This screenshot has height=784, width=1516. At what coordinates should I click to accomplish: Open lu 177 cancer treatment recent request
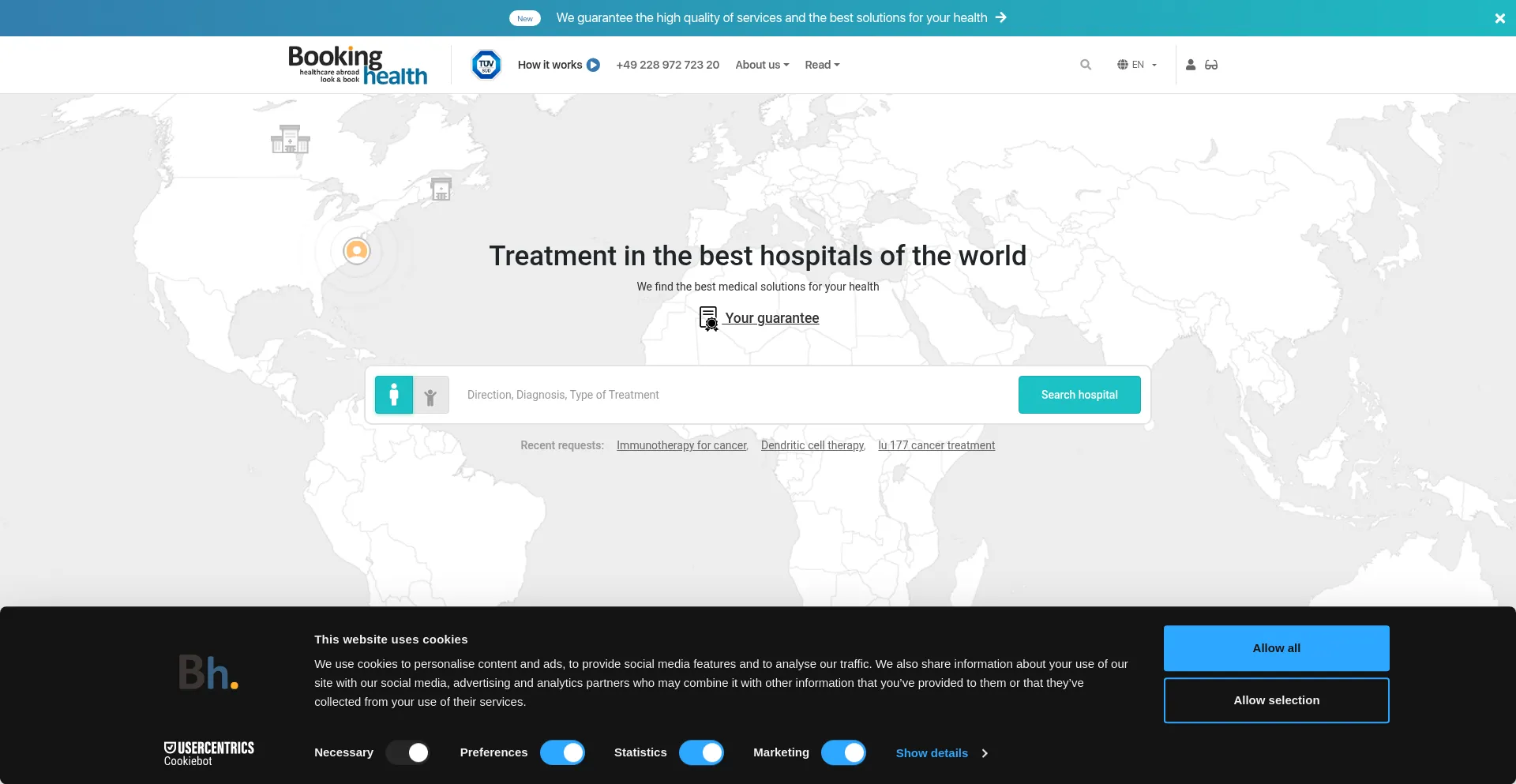[x=936, y=445]
